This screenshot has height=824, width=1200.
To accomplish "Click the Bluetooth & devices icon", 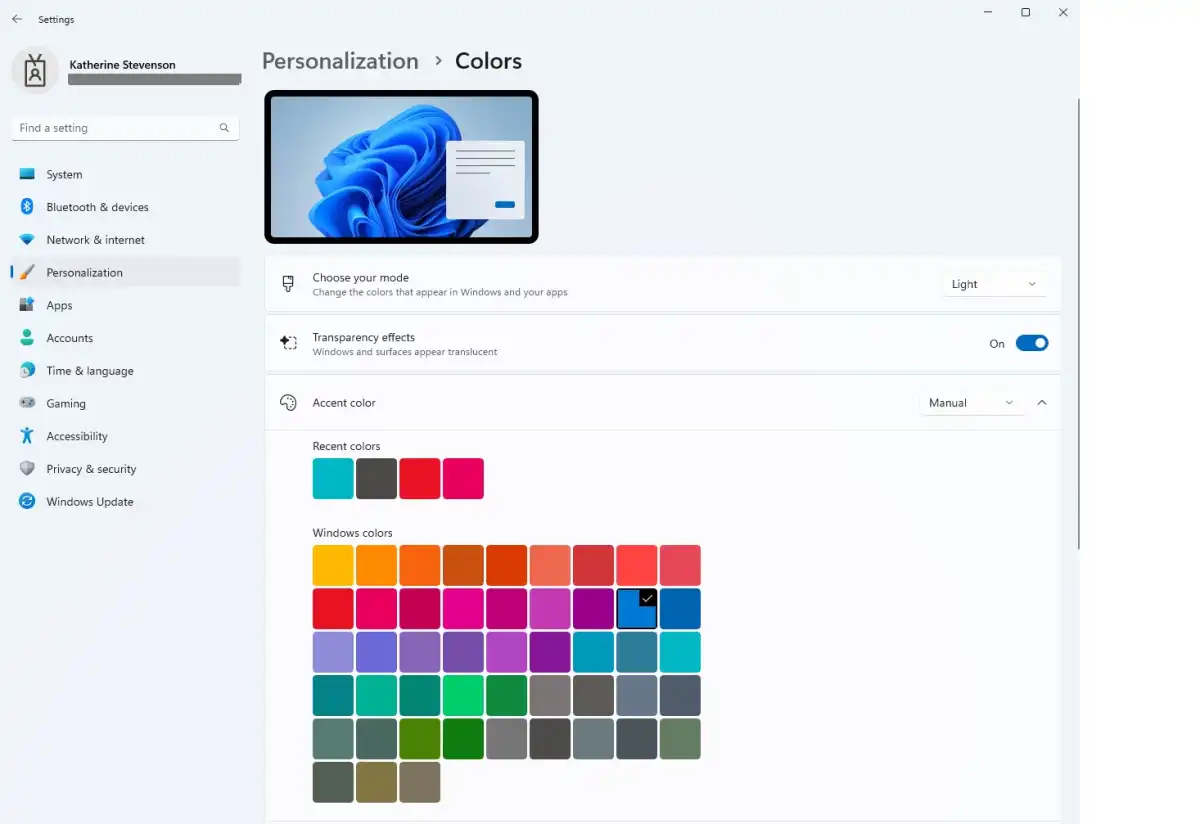I will tap(27, 207).
